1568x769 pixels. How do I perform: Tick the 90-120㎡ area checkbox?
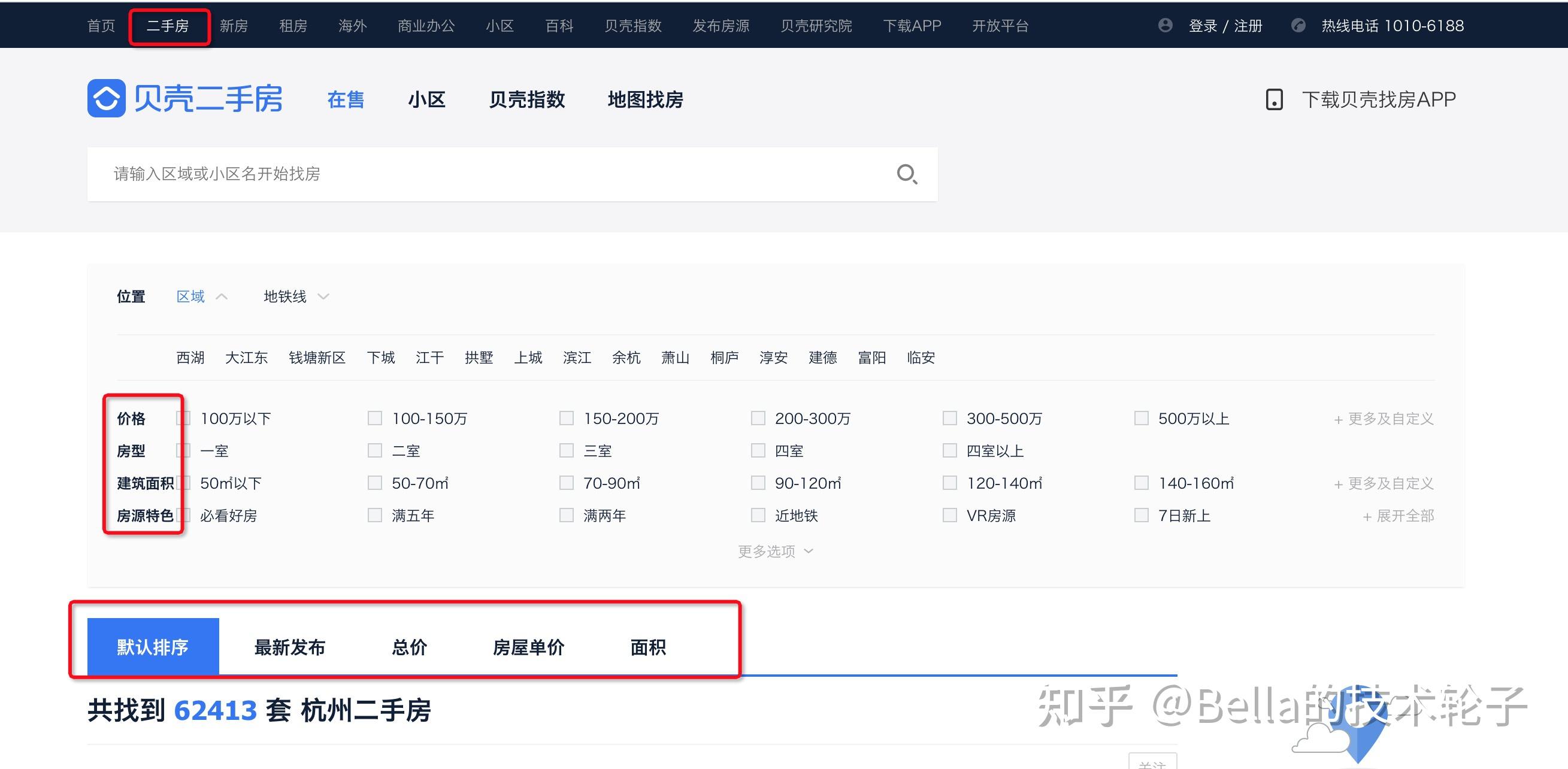[x=758, y=483]
